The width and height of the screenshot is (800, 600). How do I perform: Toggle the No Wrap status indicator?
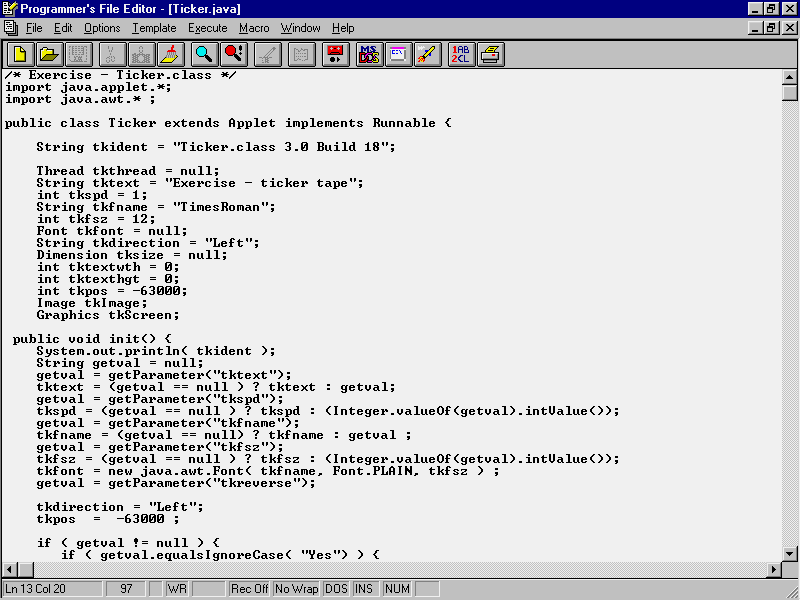[296, 589]
